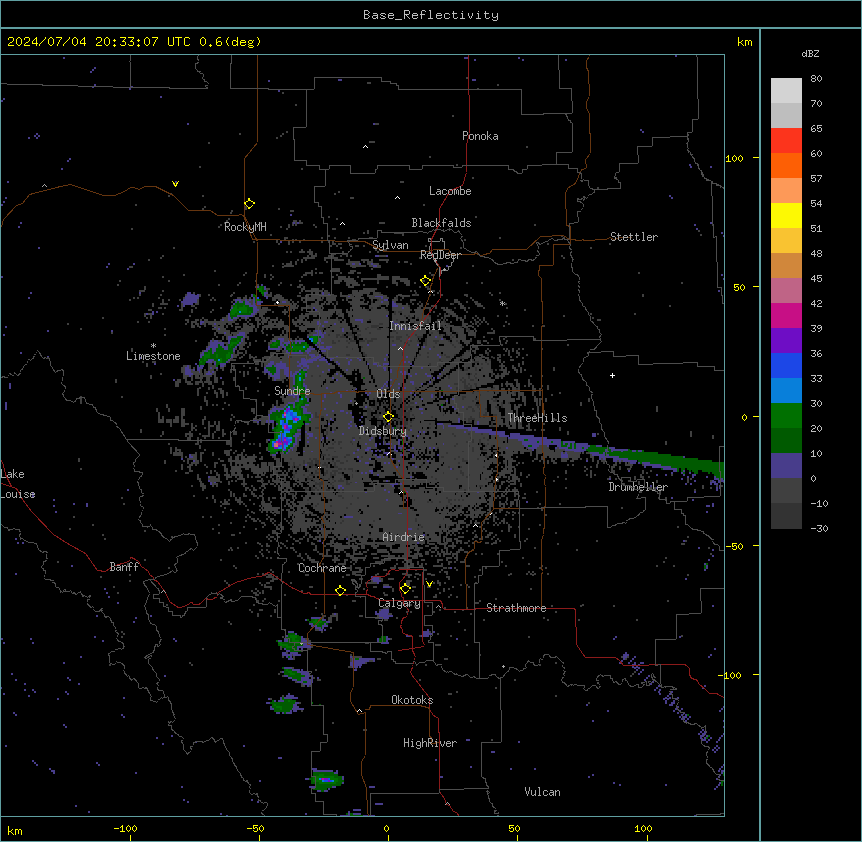The image size is (862, 842).
Task: Select the purple 36-39 dBZ legend swatch
Action: (786, 341)
